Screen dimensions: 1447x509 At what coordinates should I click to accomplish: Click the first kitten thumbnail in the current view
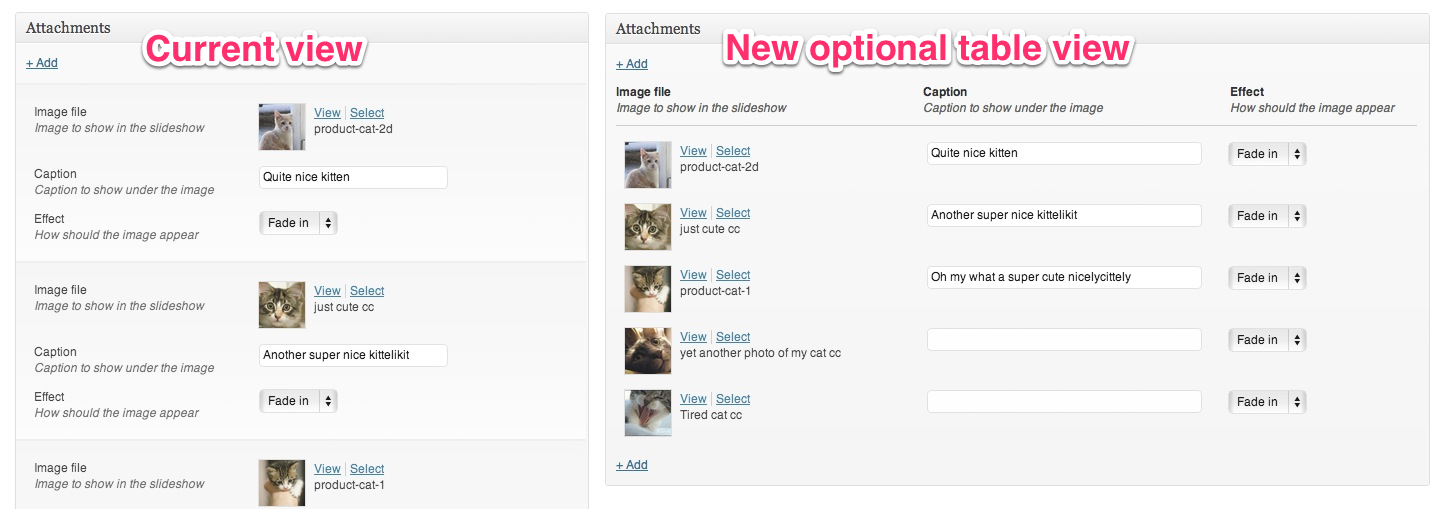point(282,127)
